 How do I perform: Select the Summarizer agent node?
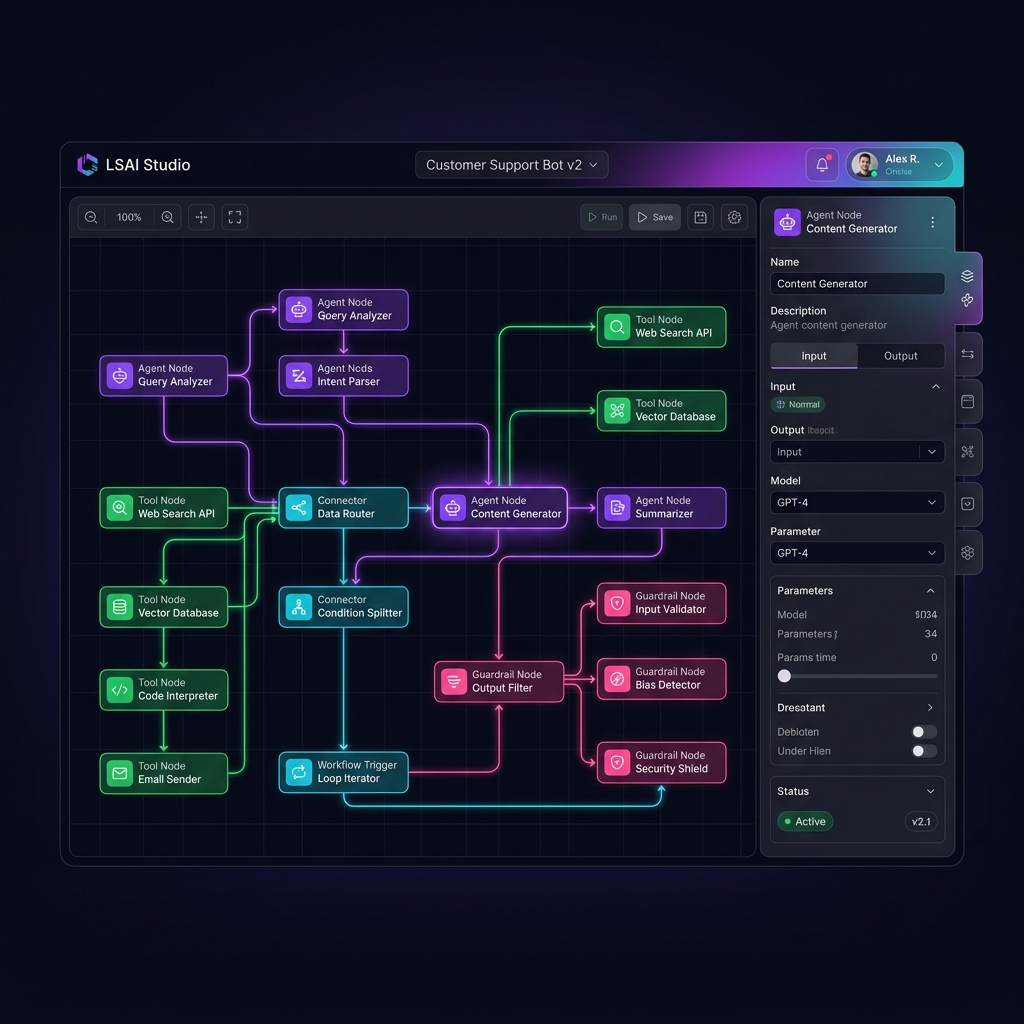(x=662, y=507)
